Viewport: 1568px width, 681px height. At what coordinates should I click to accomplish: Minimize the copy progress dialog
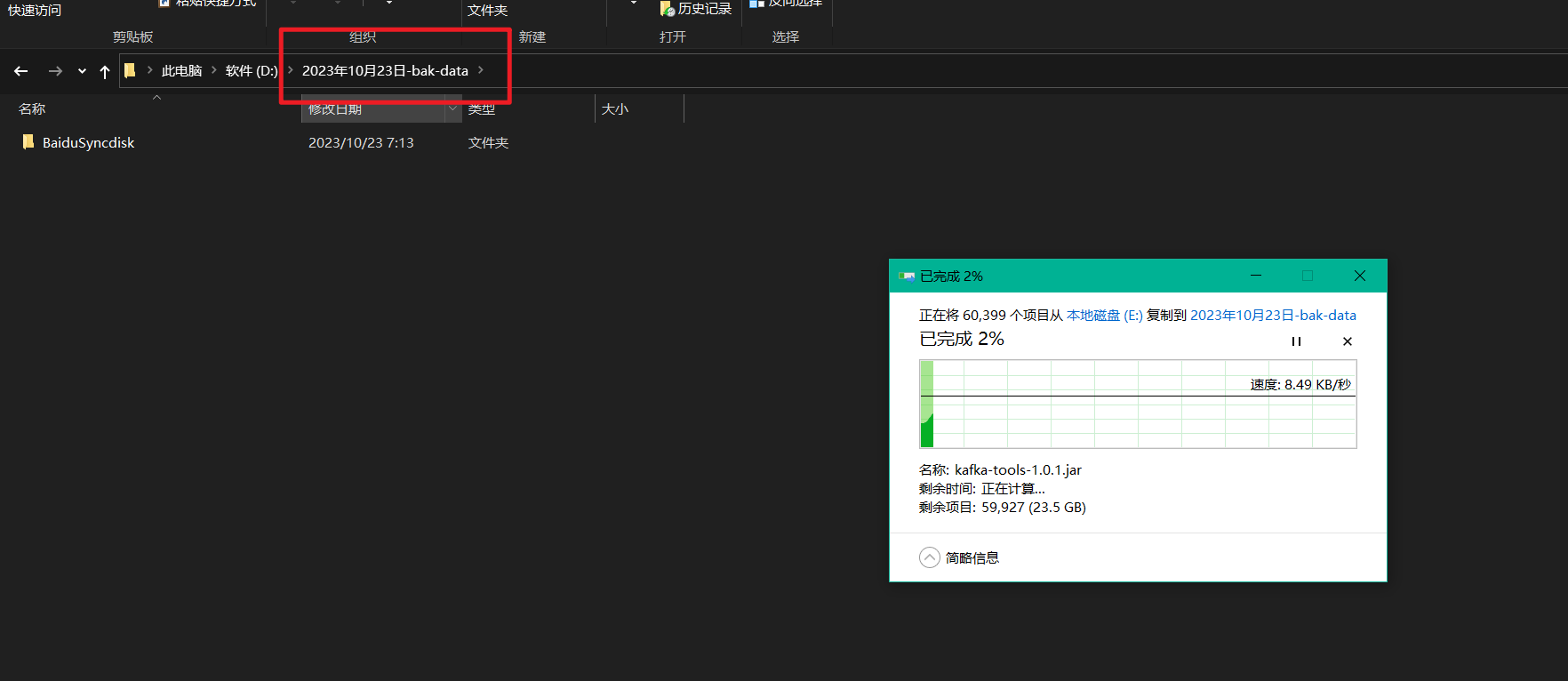(x=1256, y=276)
